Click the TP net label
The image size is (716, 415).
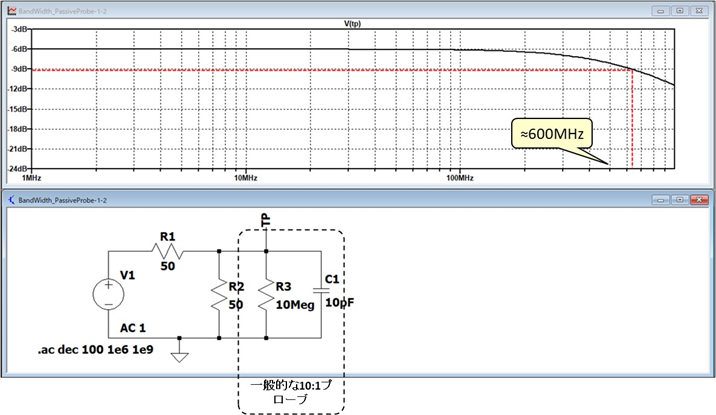(264, 218)
